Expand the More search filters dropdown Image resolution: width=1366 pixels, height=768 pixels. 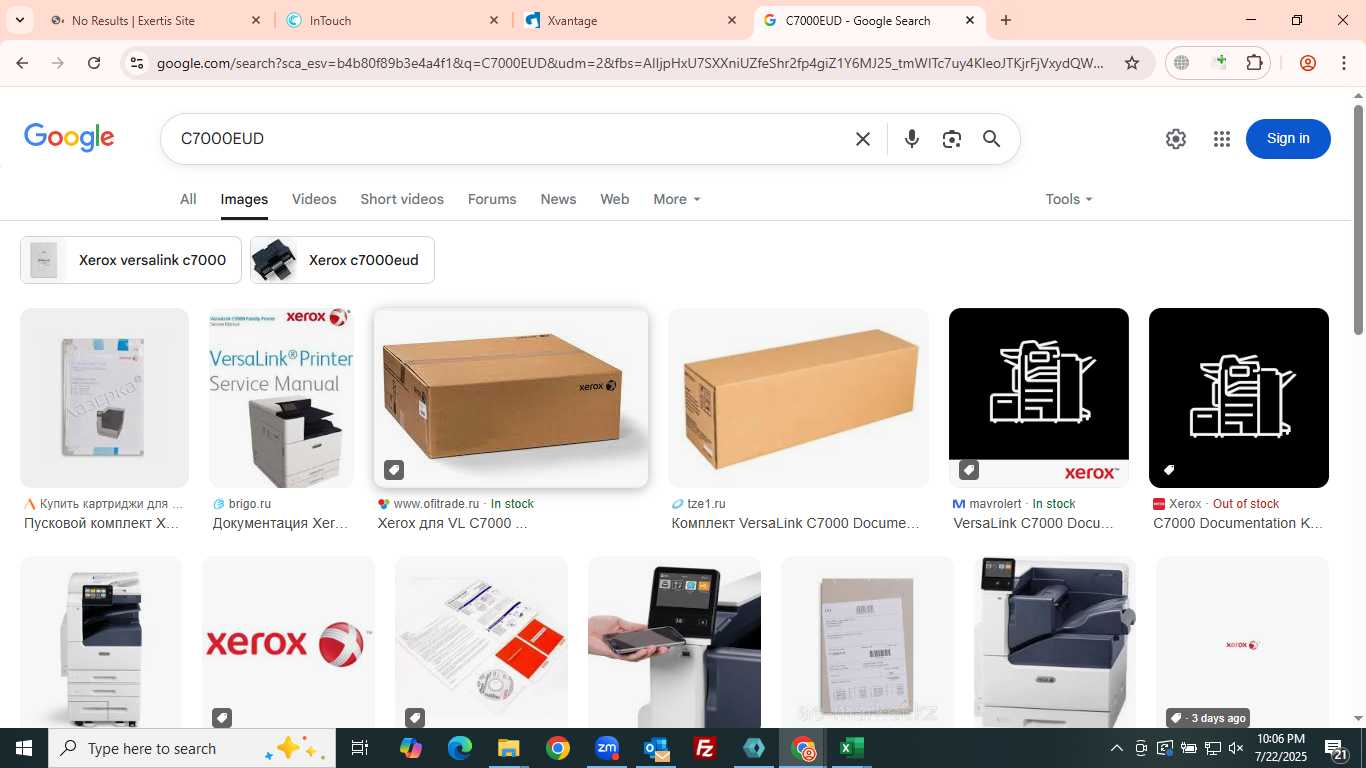point(677,199)
